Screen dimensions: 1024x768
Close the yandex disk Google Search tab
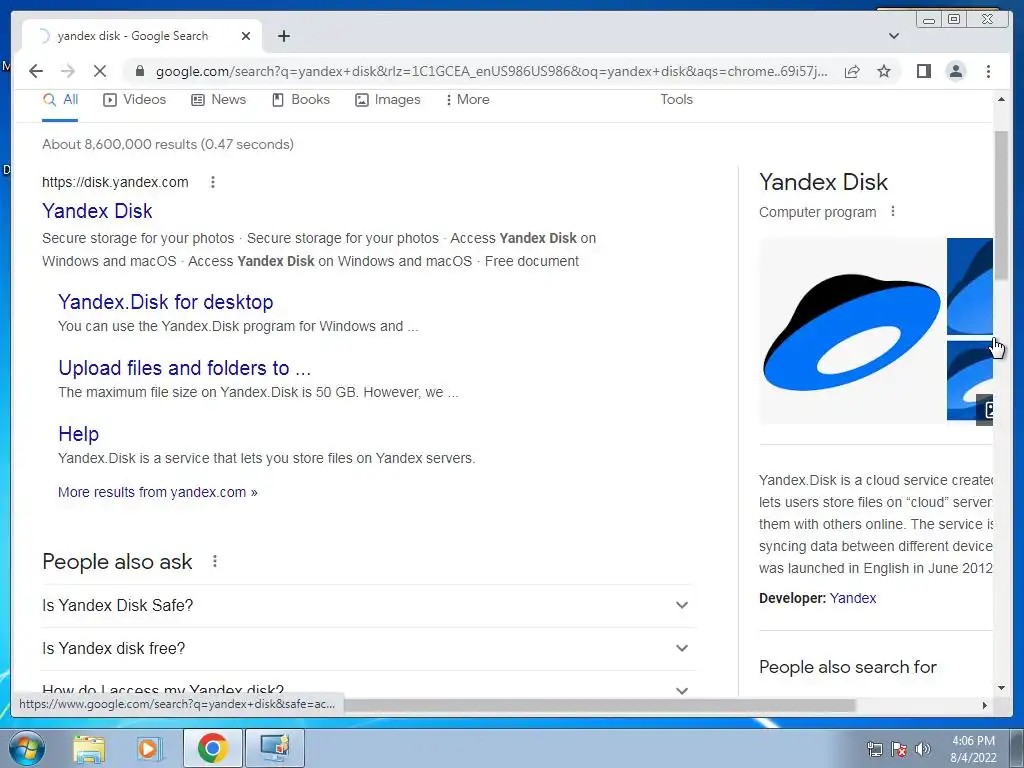click(x=246, y=36)
